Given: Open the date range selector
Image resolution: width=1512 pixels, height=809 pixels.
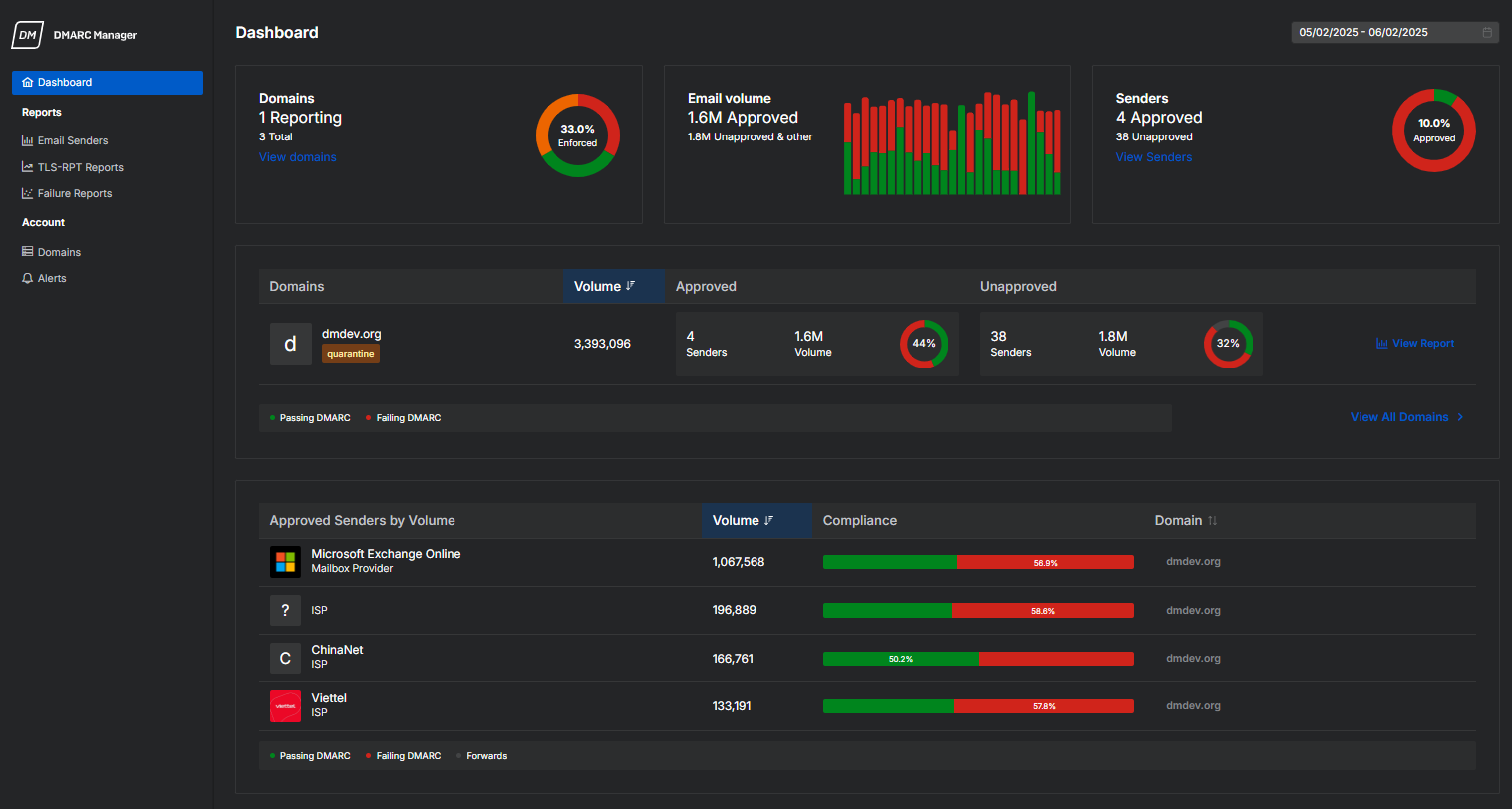Looking at the screenshot, I should pos(1385,32).
